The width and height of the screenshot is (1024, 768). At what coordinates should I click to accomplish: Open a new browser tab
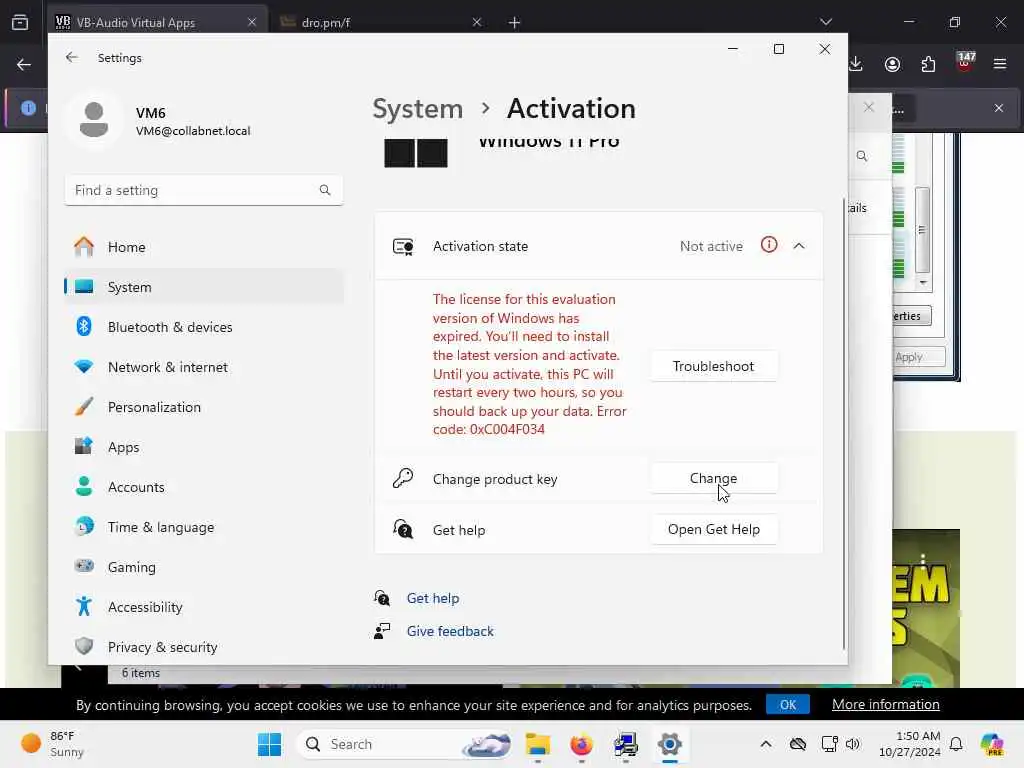click(515, 23)
